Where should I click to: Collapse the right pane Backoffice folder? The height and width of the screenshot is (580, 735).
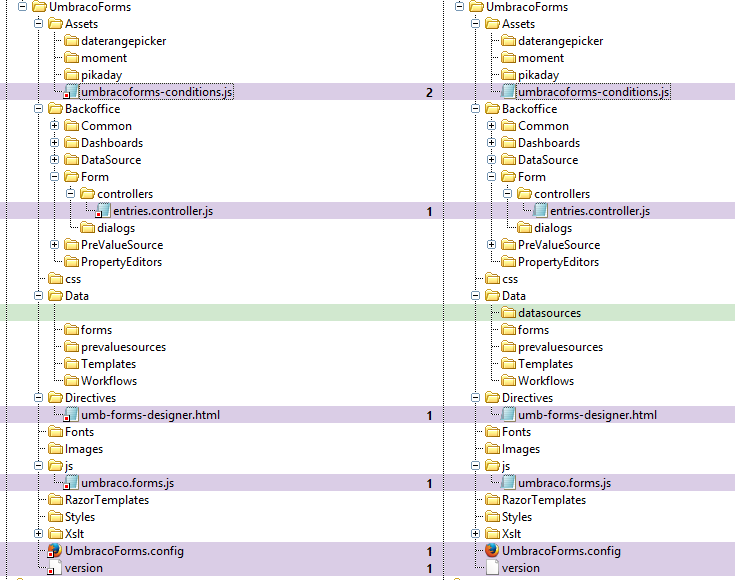(x=475, y=109)
